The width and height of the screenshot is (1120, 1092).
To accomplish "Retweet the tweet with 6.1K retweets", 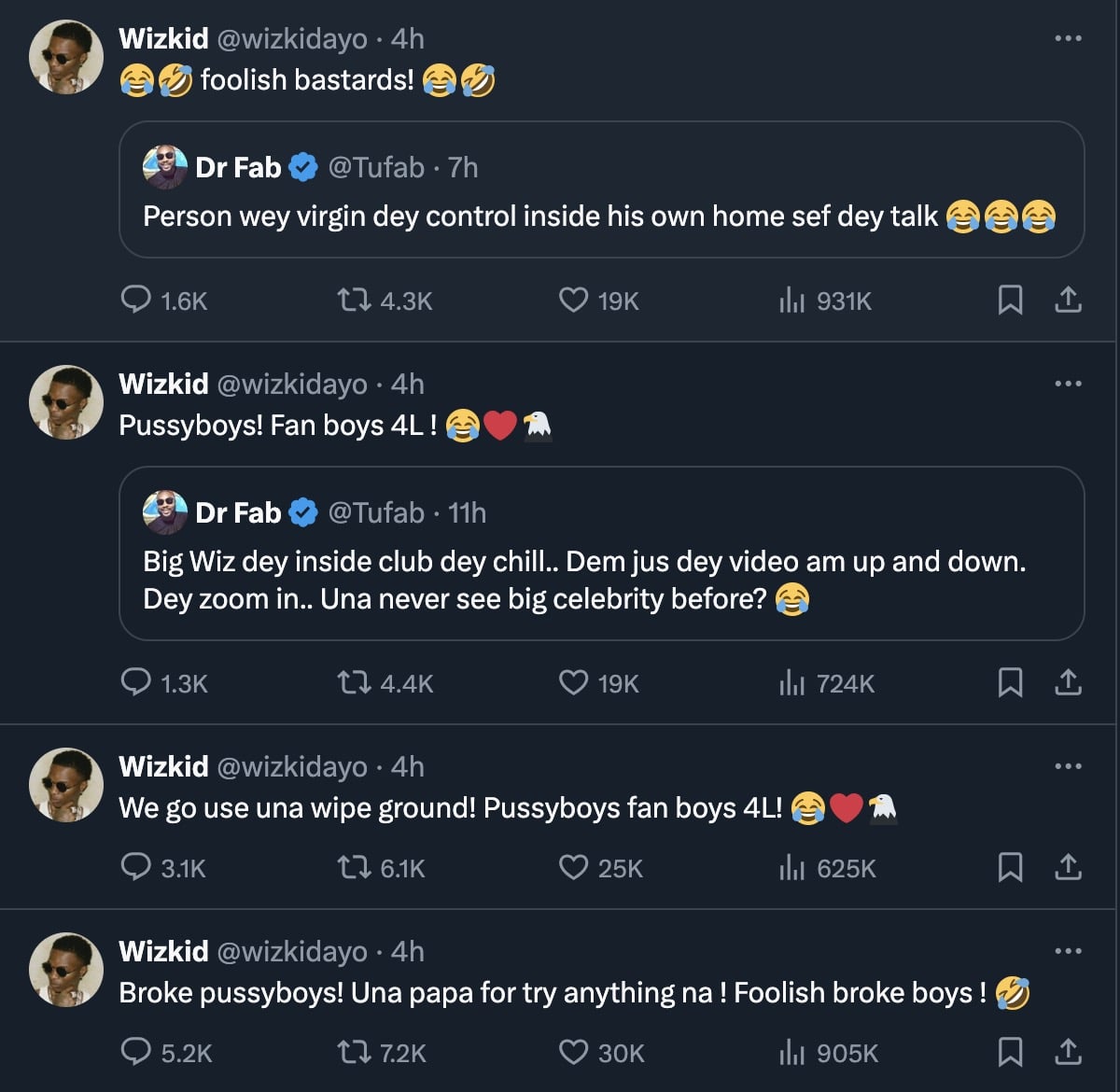I will pos(354,867).
